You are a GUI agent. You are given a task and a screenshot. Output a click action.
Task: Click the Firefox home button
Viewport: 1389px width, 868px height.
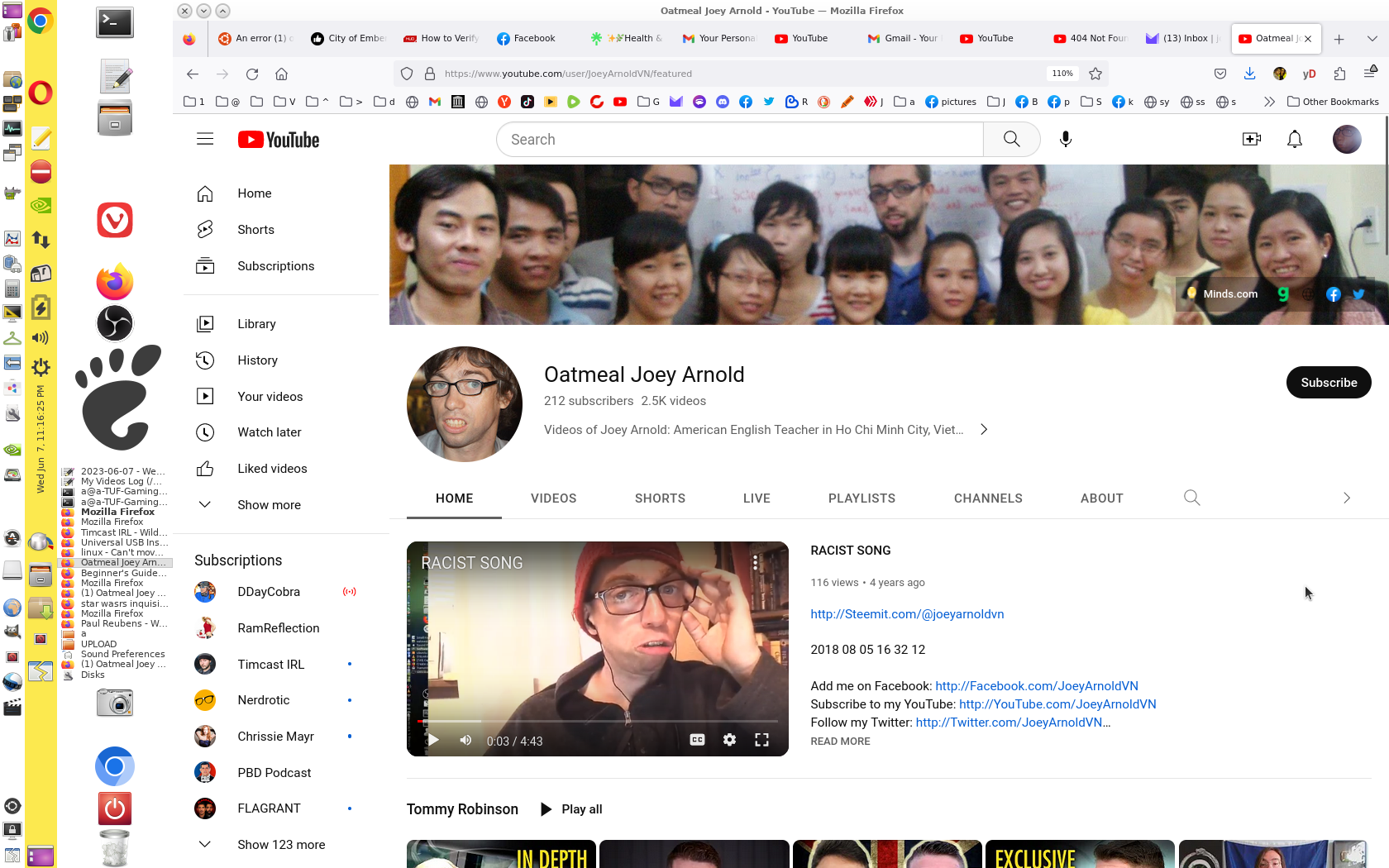[x=281, y=74]
